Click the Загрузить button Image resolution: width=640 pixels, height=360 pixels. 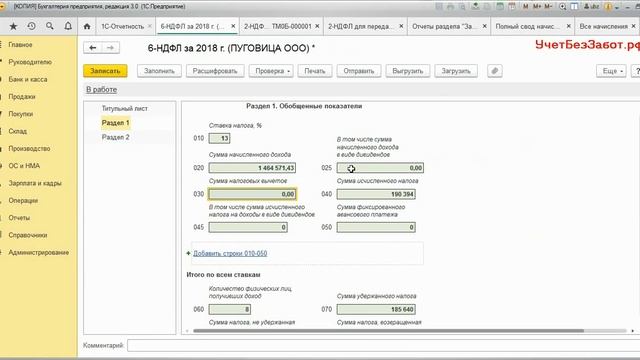(456, 71)
